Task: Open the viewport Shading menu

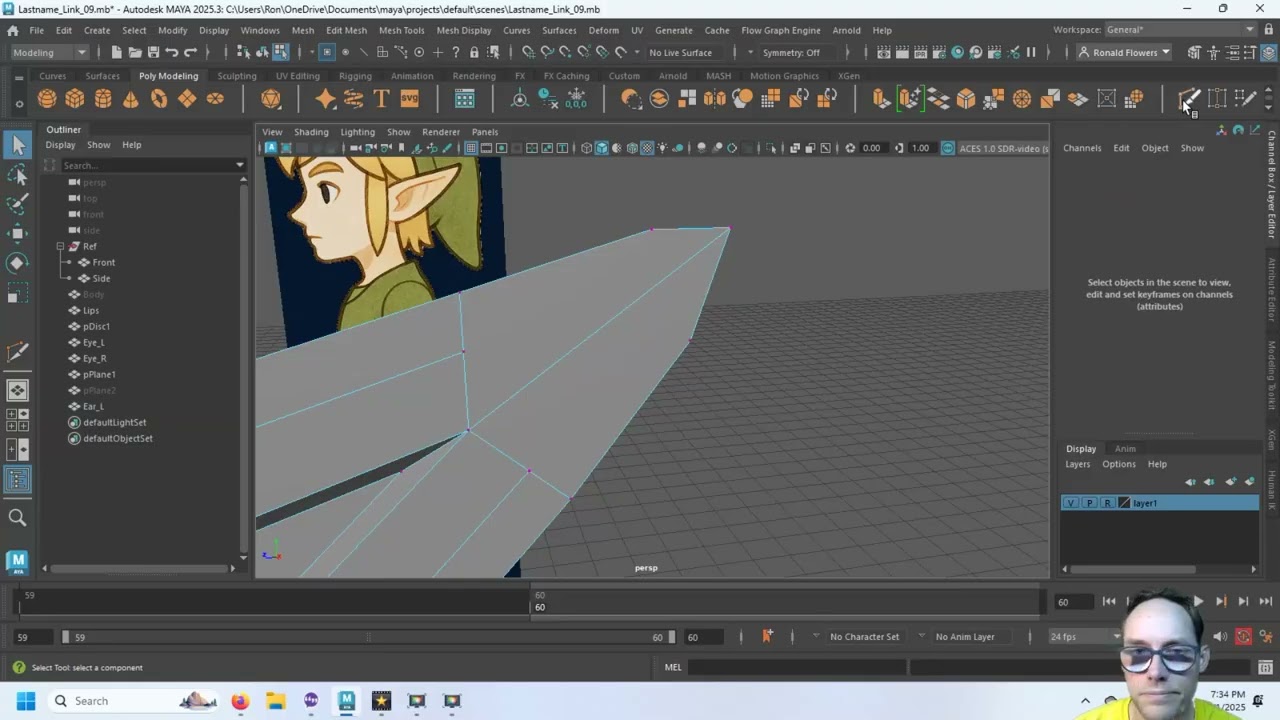Action: pyautogui.click(x=311, y=132)
